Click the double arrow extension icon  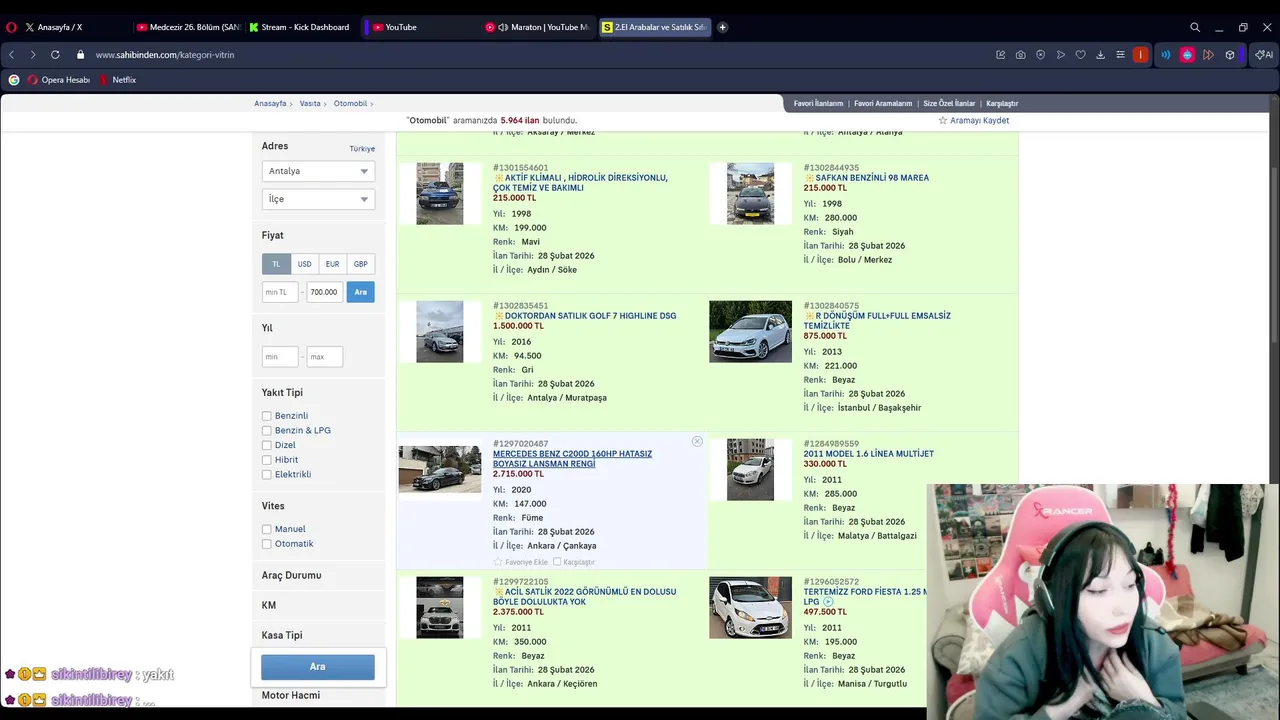[x=1208, y=55]
